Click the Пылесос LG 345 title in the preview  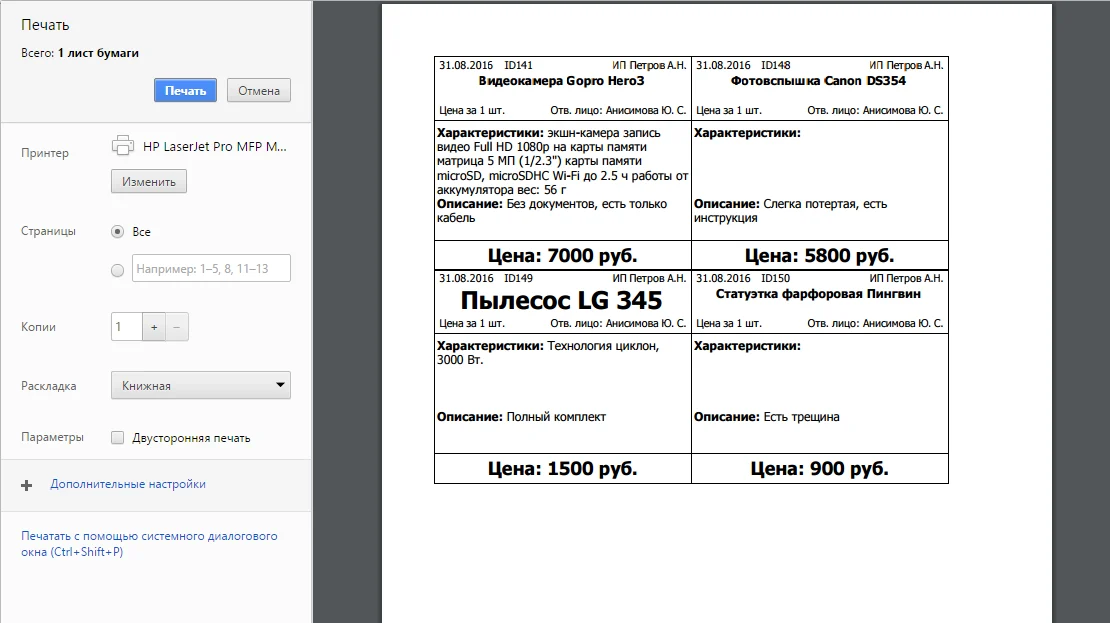pyautogui.click(x=561, y=300)
